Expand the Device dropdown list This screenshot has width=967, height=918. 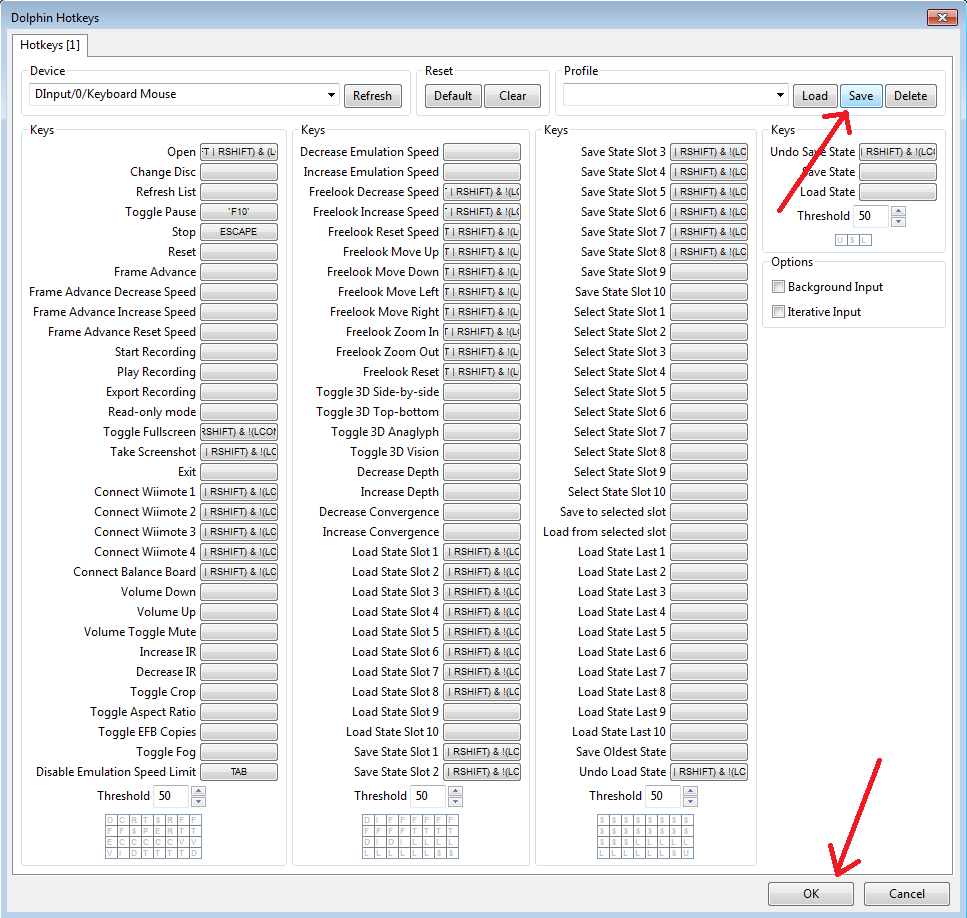331,94
